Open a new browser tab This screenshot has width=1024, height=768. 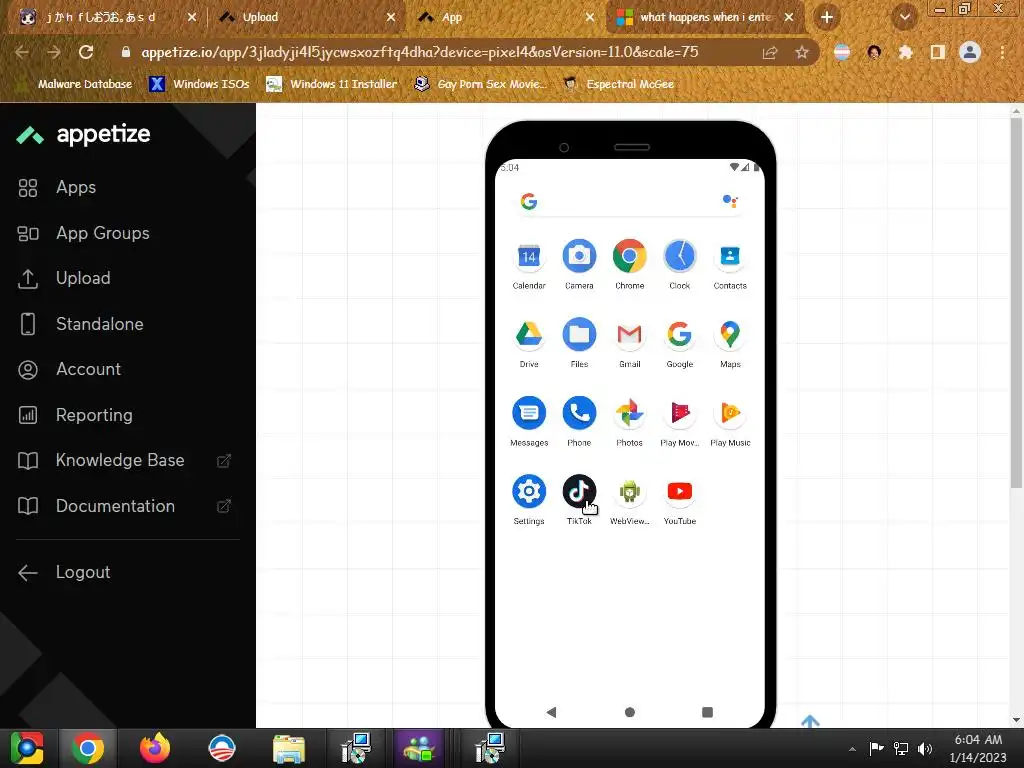(x=827, y=18)
